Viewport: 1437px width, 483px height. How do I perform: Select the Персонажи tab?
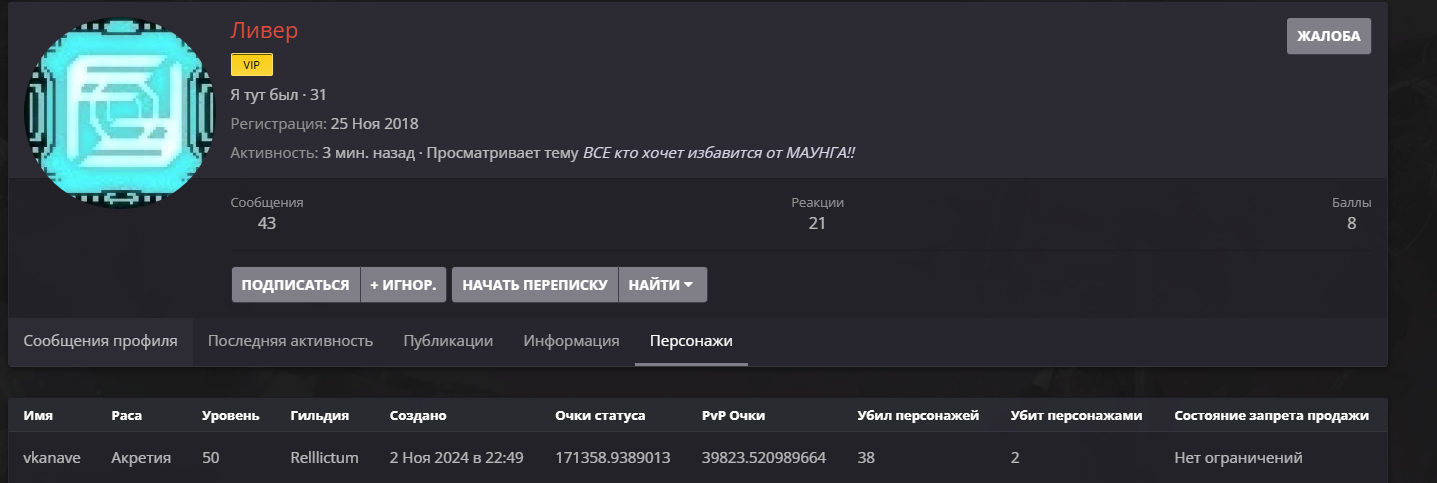click(691, 341)
